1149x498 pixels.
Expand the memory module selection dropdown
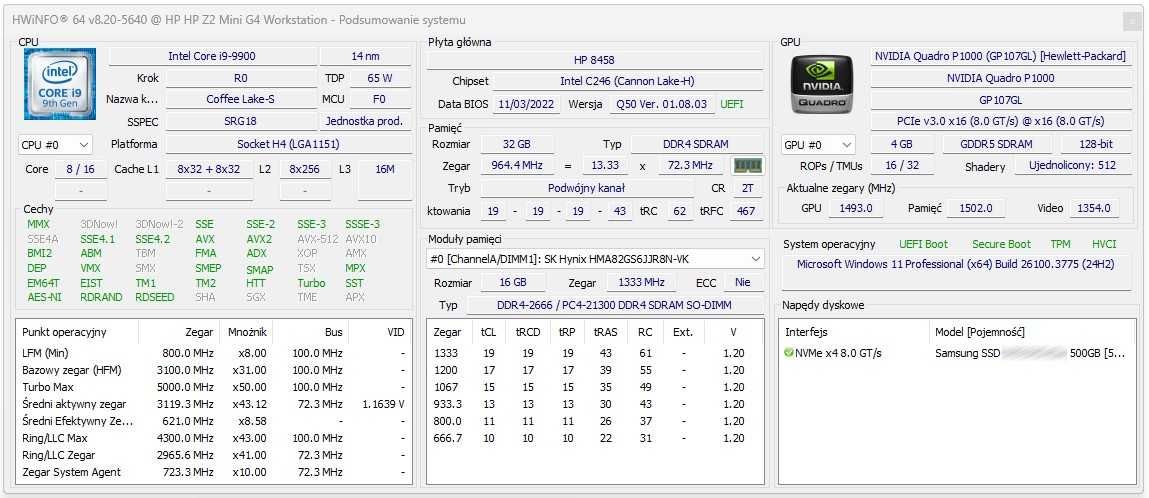595,259
